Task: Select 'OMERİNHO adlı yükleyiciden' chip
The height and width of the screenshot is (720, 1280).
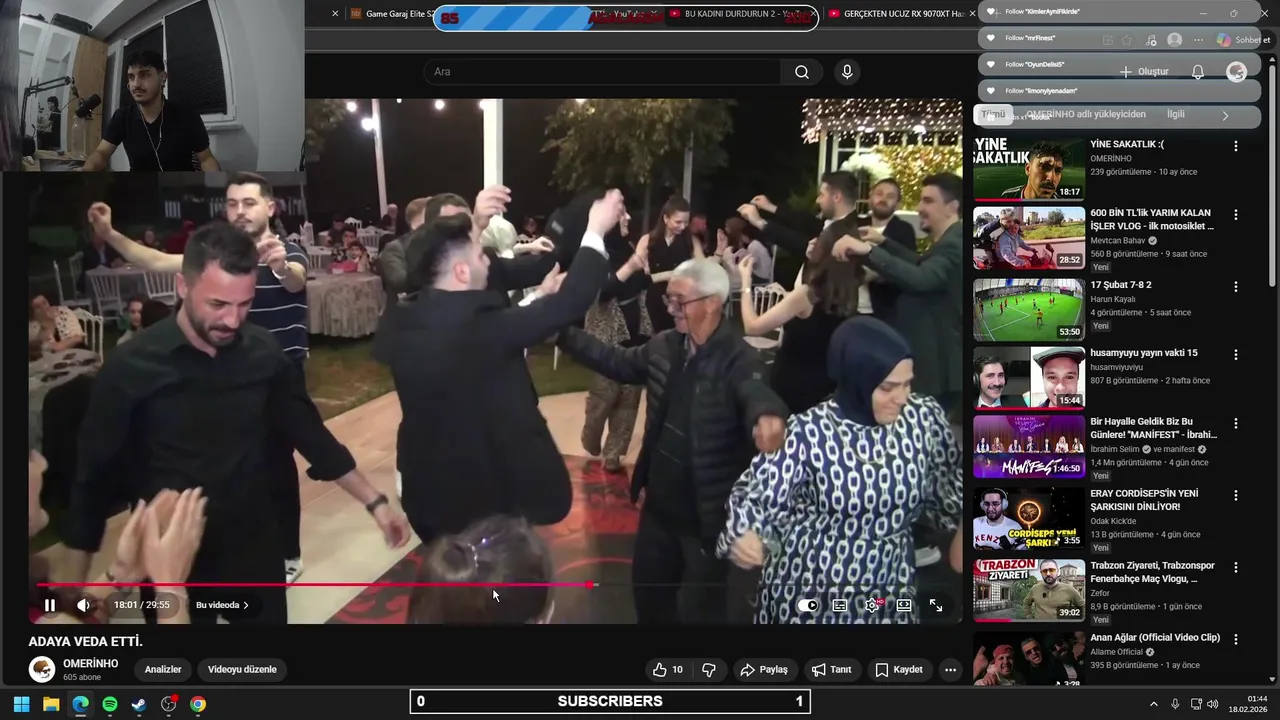Action: coord(1086,115)
